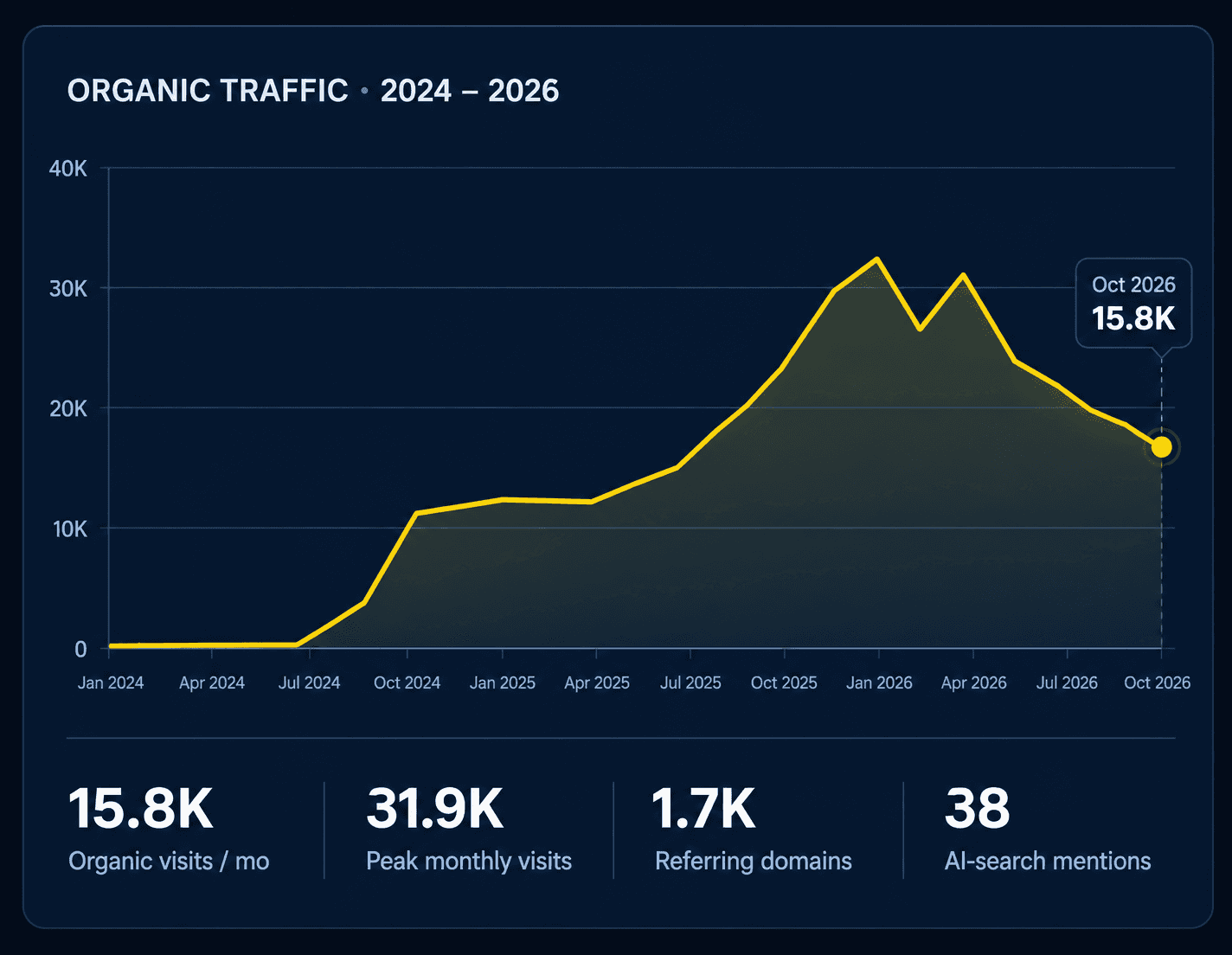This screenshot has width=1232, height=955.
Task: Click the 30K y-axis label
Action: [68, 288]
